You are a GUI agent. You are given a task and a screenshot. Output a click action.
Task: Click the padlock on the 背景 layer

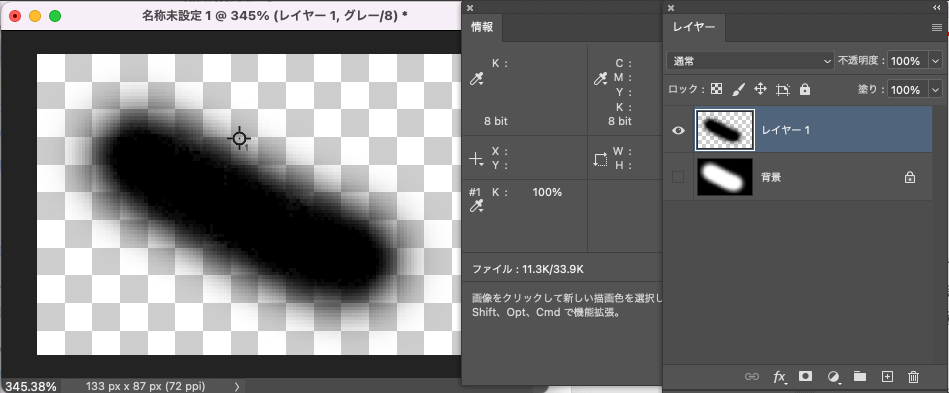[909, 177]
